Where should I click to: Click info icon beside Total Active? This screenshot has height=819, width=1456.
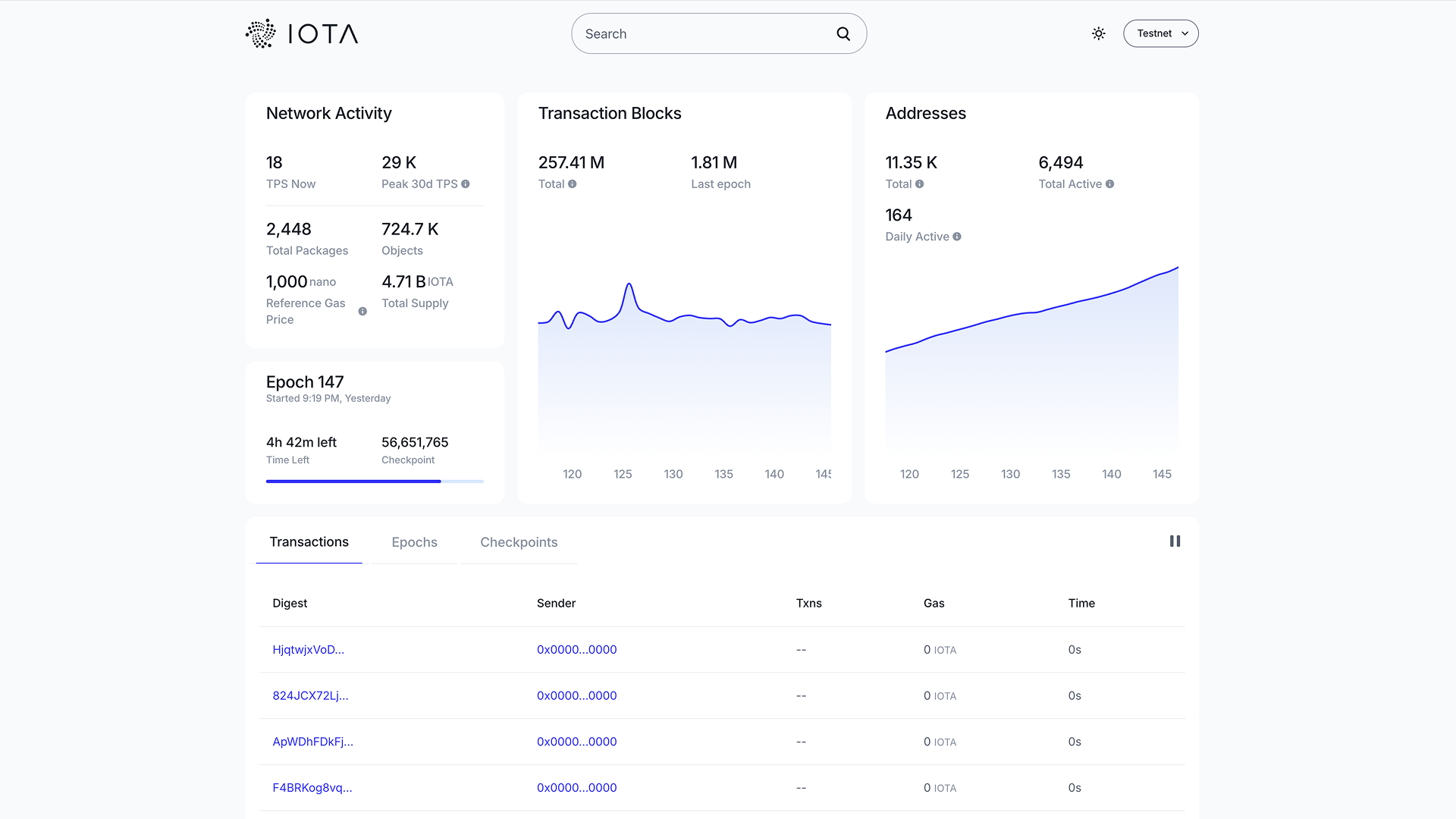(1109, 184)
